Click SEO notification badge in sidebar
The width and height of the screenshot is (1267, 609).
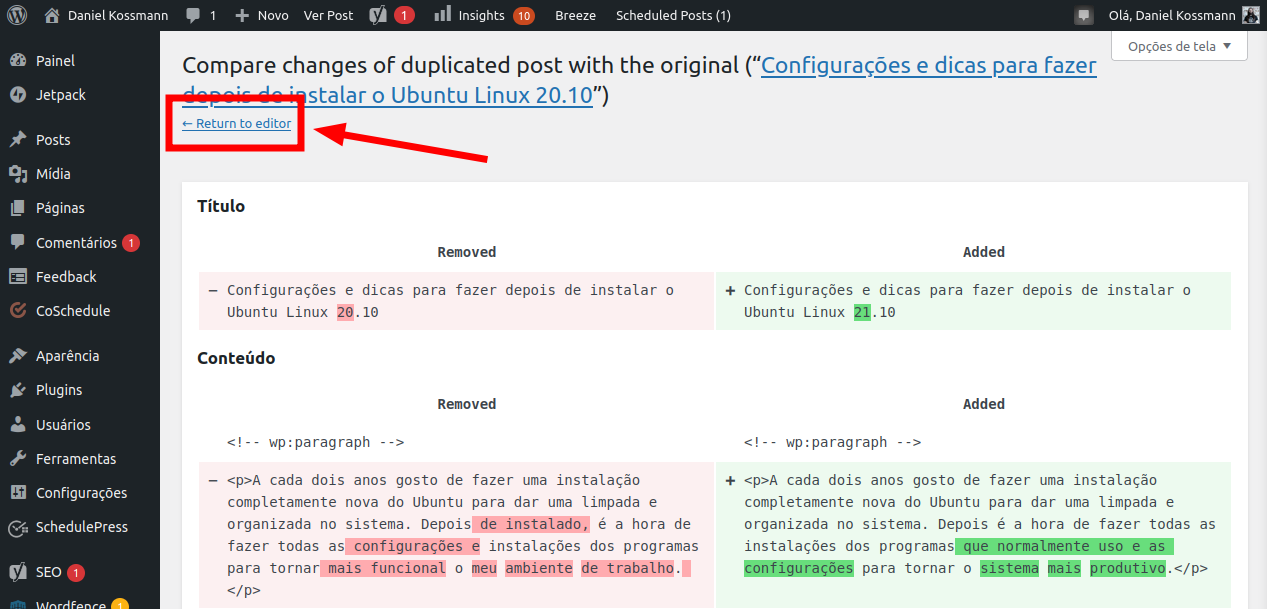(77, 573)
